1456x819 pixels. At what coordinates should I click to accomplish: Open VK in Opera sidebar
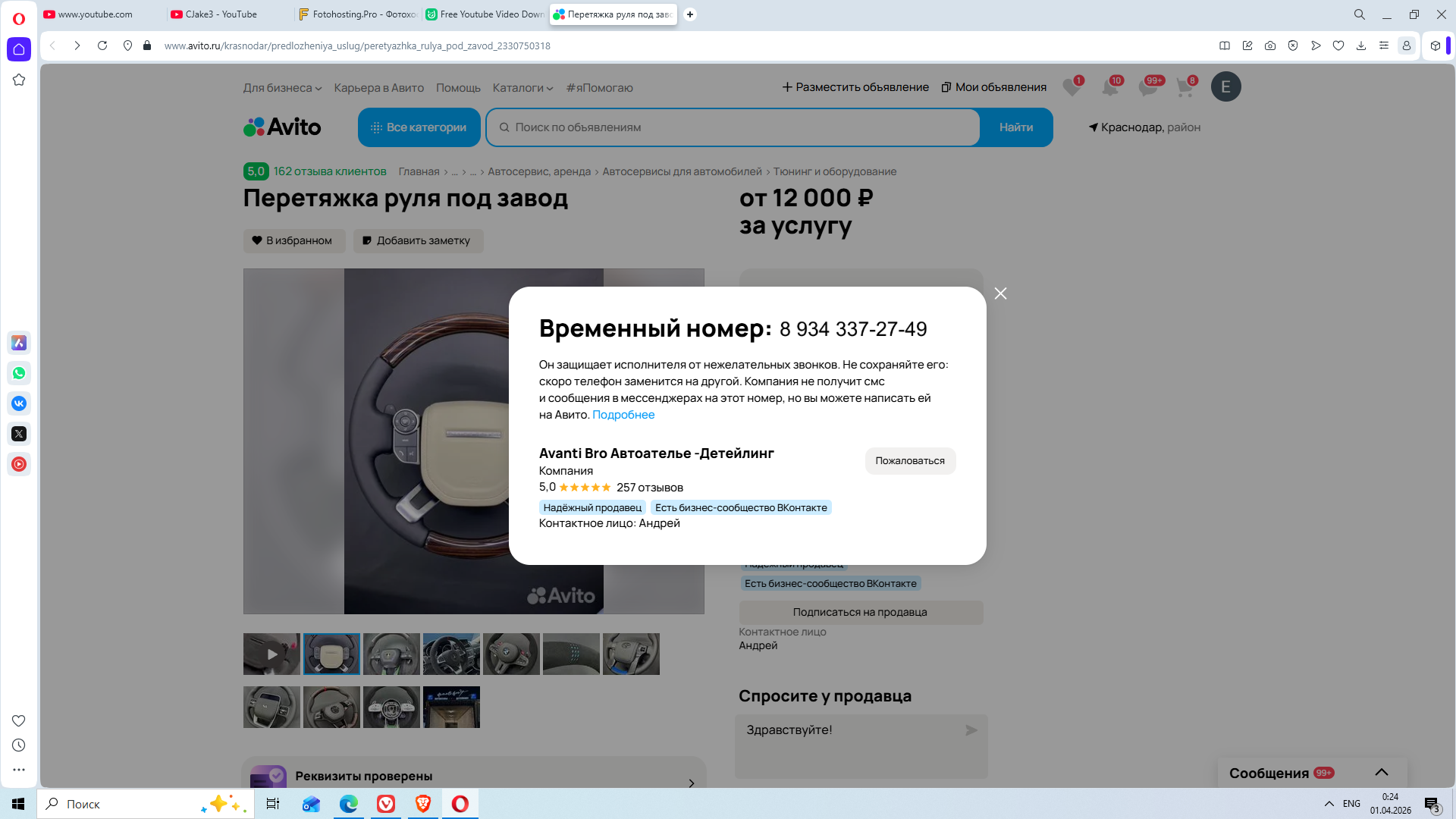[x=19, y=403]
